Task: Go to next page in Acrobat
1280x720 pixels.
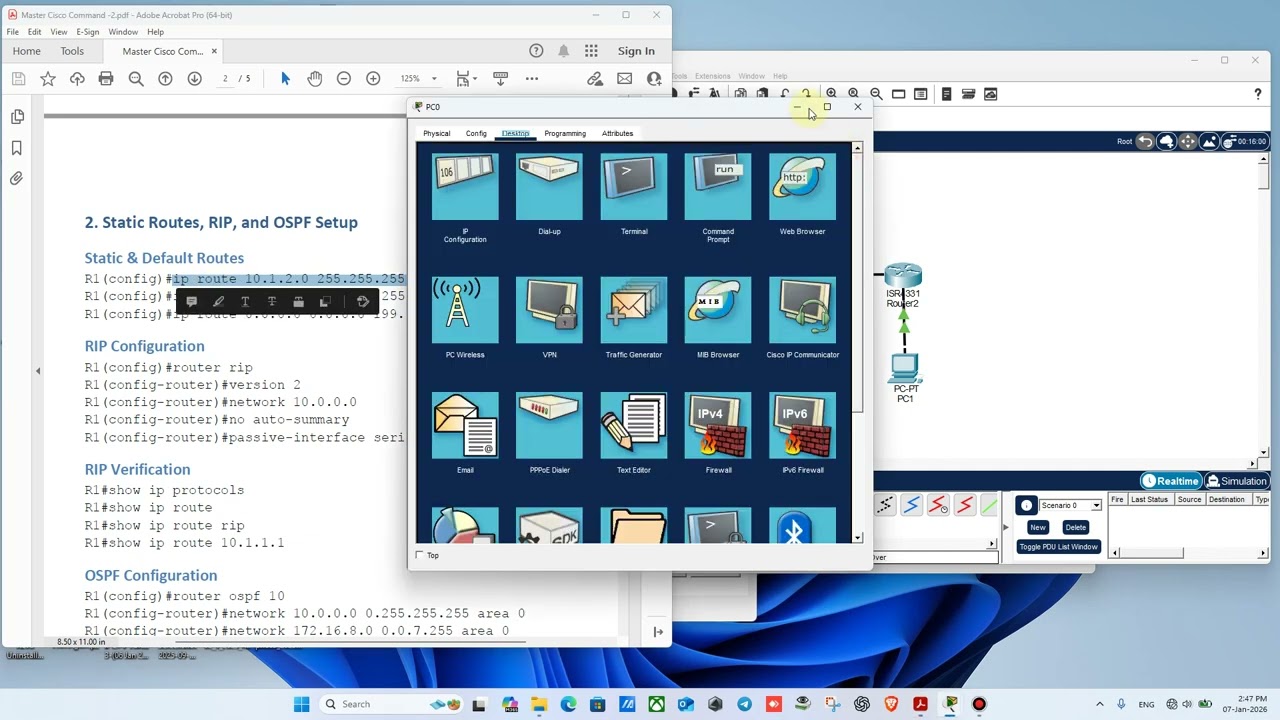Action: tap(195, 78)
